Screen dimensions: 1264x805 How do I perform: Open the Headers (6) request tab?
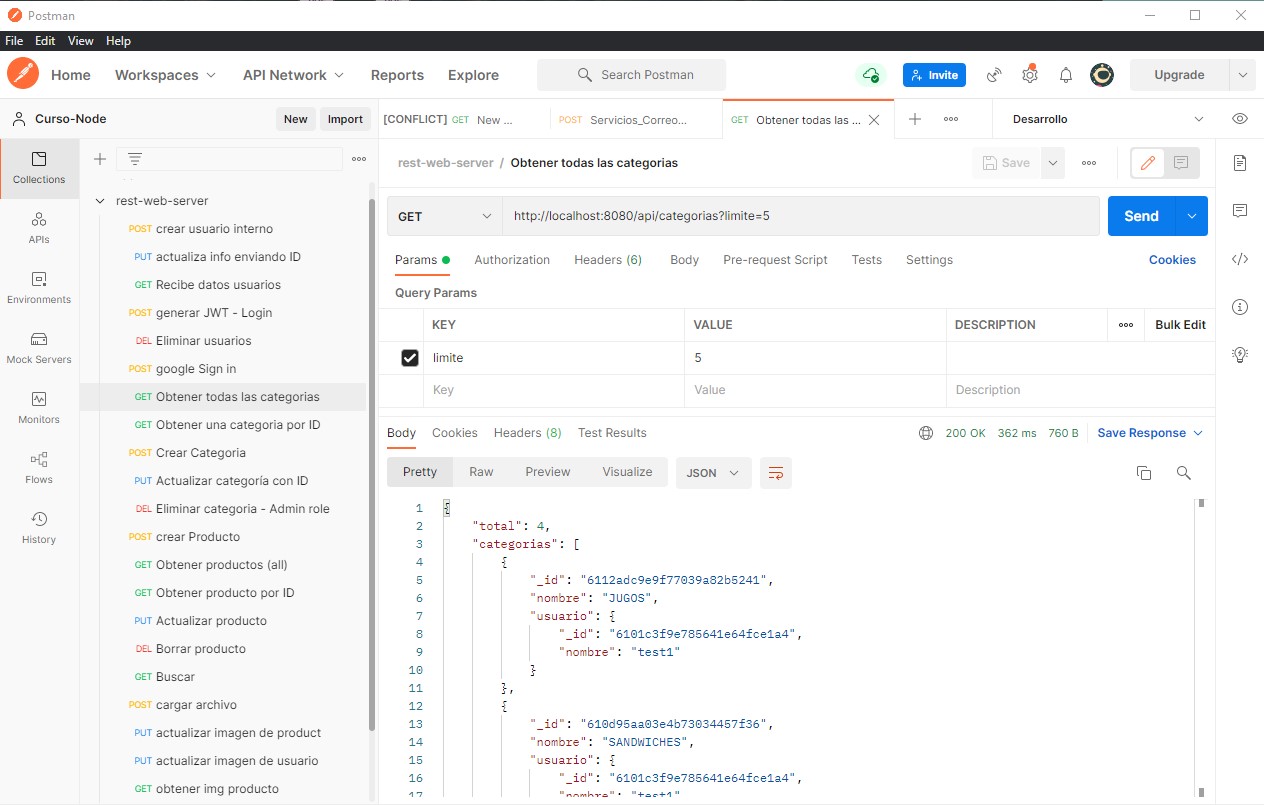608,260
